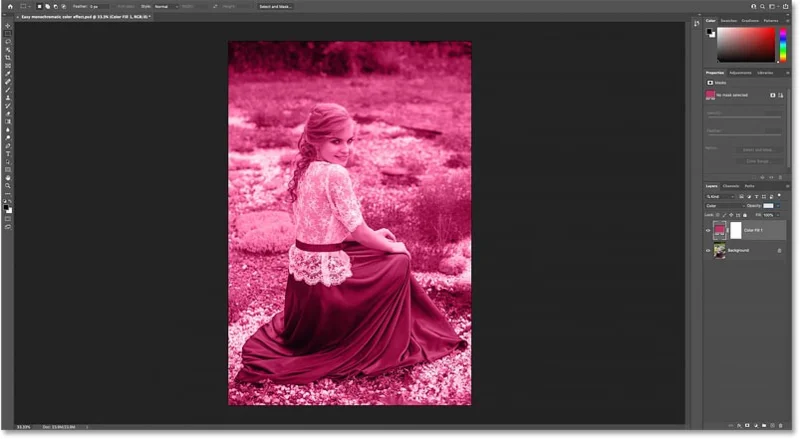800x439 pixels.
Task: Select the Dodge tool
Action: click(x=8, y=138)
